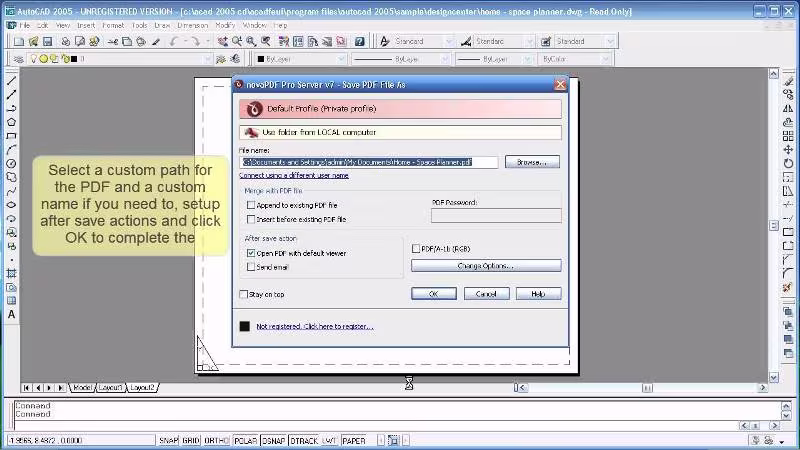Open the ByColor plot style dropdown
The height and width of the screenshot is (450, 800).
tap(605, 59)
